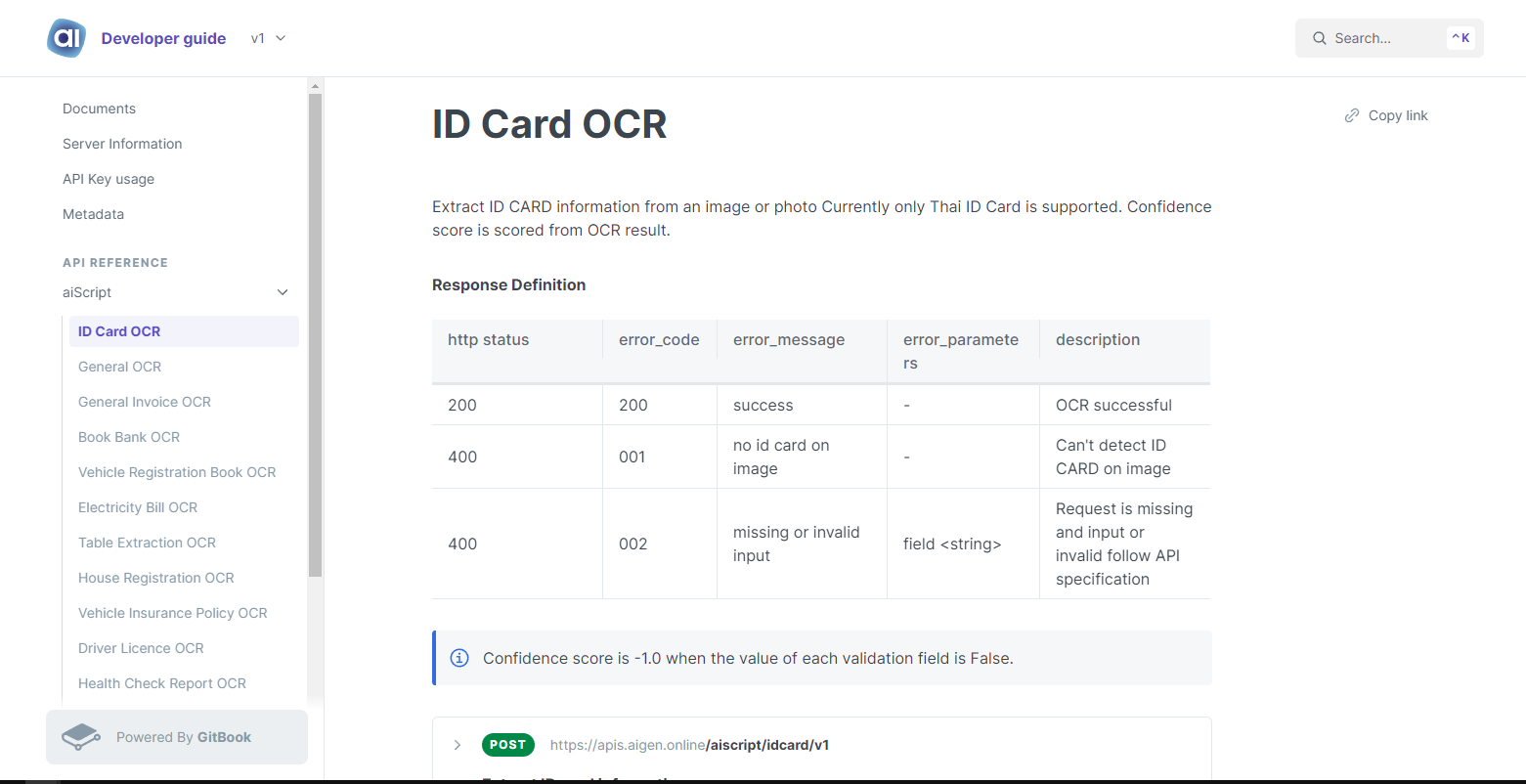Click the 'missing or invalid input' cell
Image resolution: width=1526 pixels, height=784 pixels.
[802, 544]
